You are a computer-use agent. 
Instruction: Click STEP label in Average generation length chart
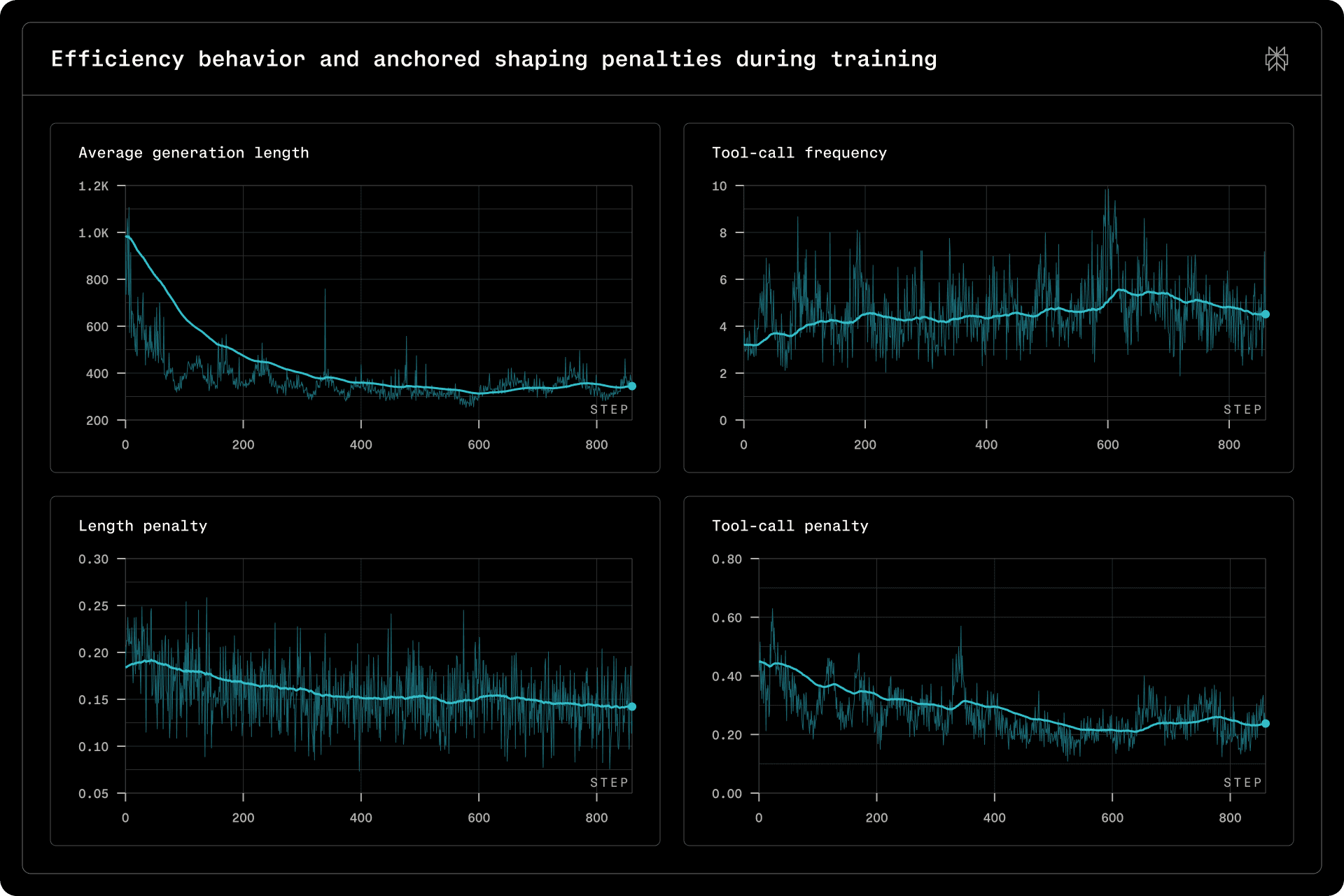tap(609, 409)
